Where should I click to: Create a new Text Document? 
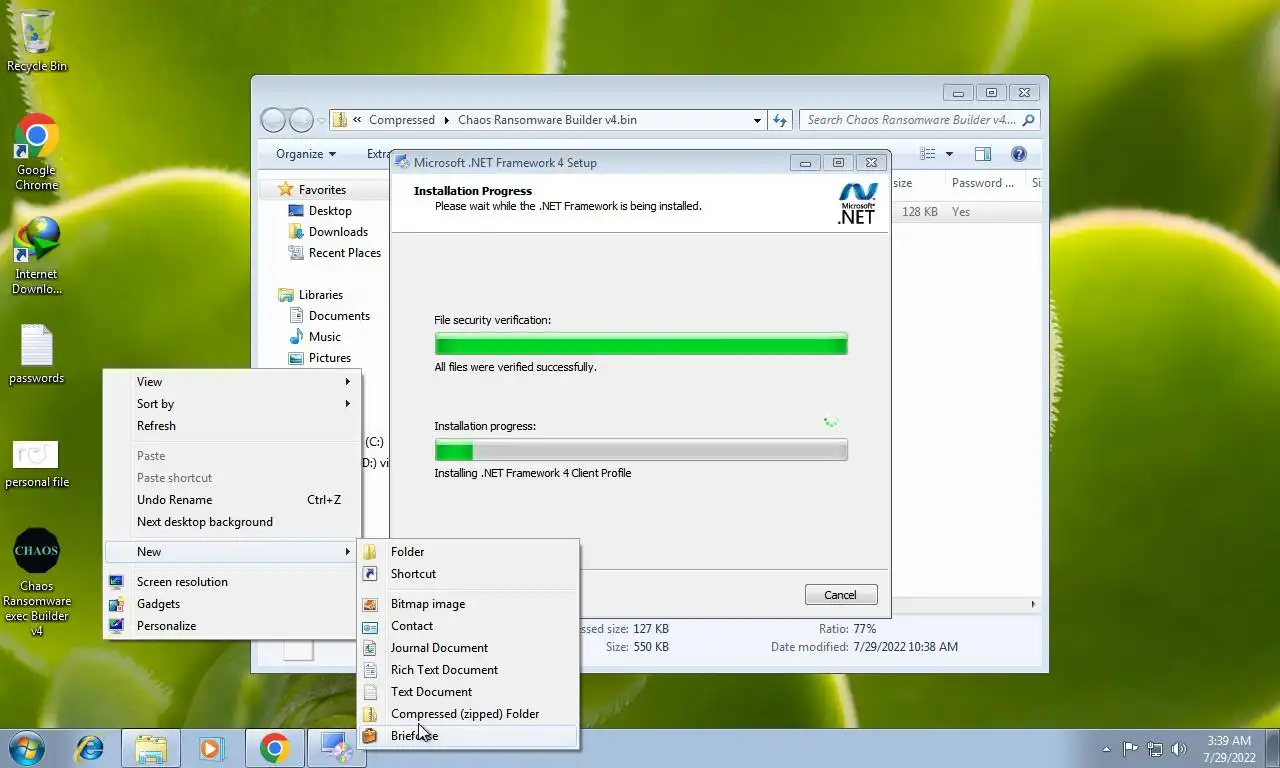468,692
